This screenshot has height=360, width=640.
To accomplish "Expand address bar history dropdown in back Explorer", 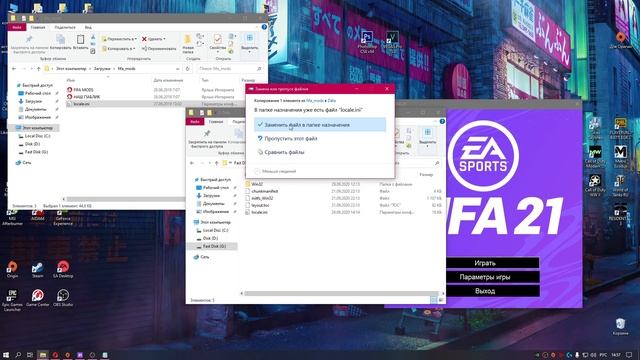I will point(178,69).
